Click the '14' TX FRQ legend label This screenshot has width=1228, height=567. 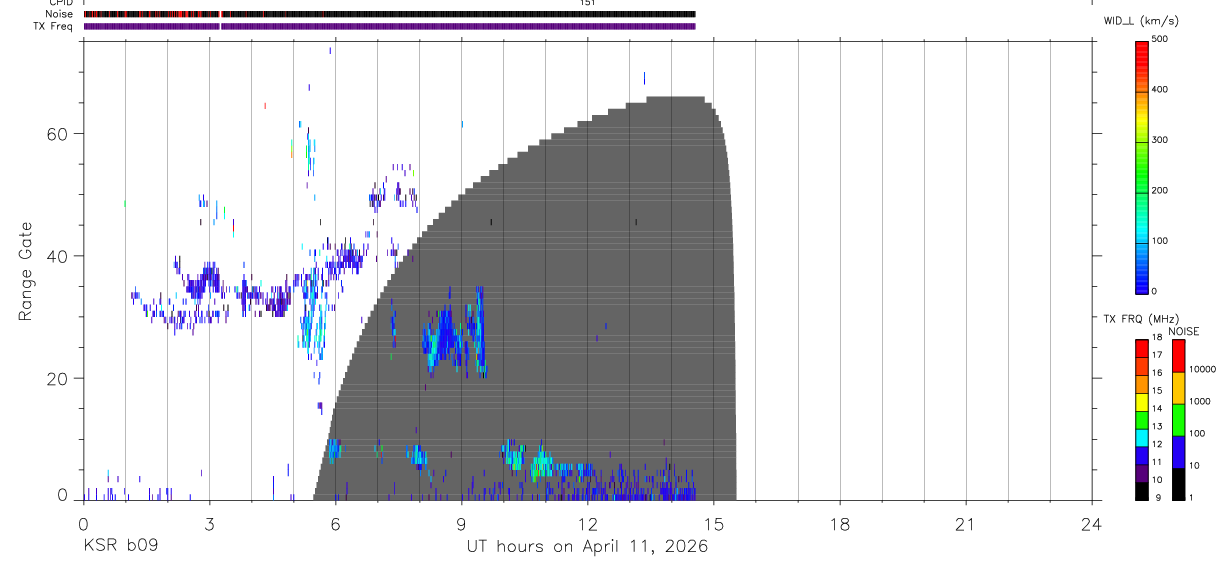coord(1159,409)
